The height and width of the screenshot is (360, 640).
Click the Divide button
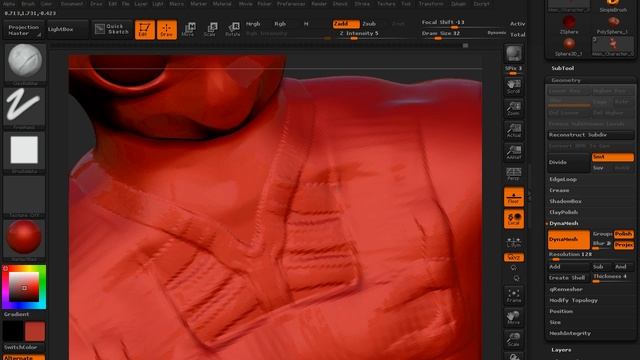[569, 162]
